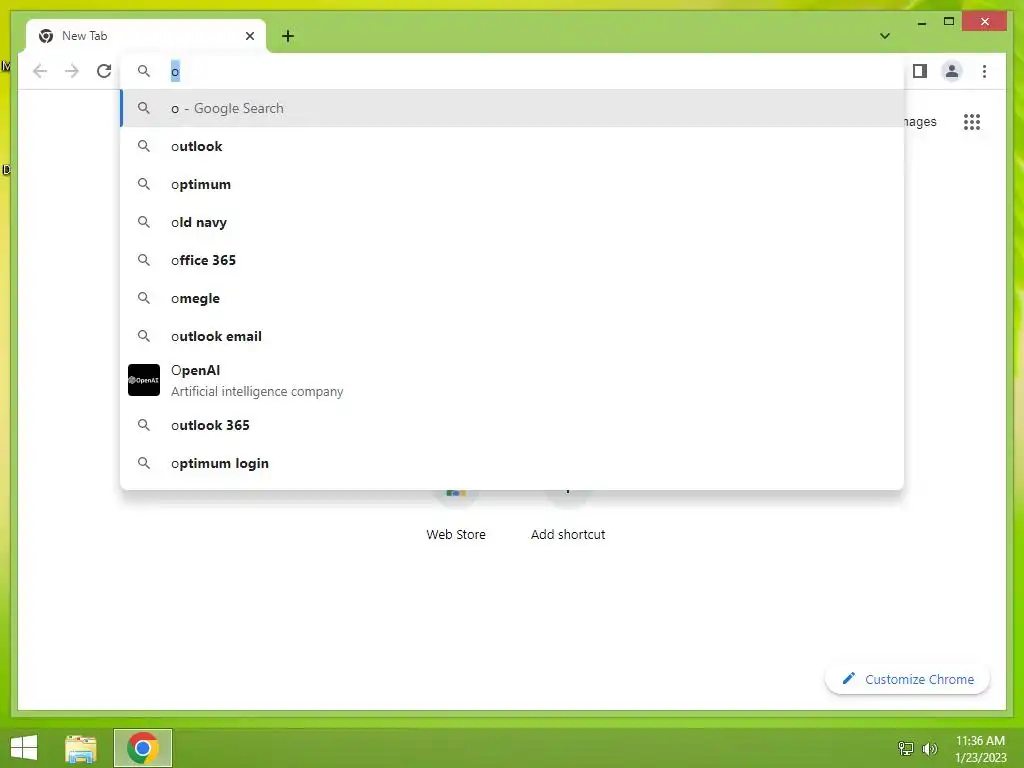Screen dimensions: 1024x768
Task: Open the profile avatar menu
Action: pyautogui.click(x=952, y=71)
